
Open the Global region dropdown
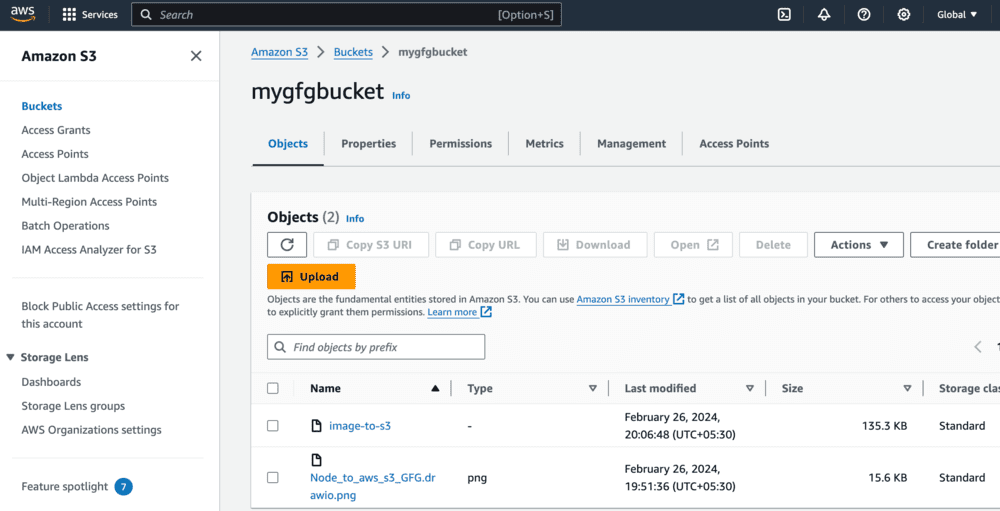(x=957, y=15)
